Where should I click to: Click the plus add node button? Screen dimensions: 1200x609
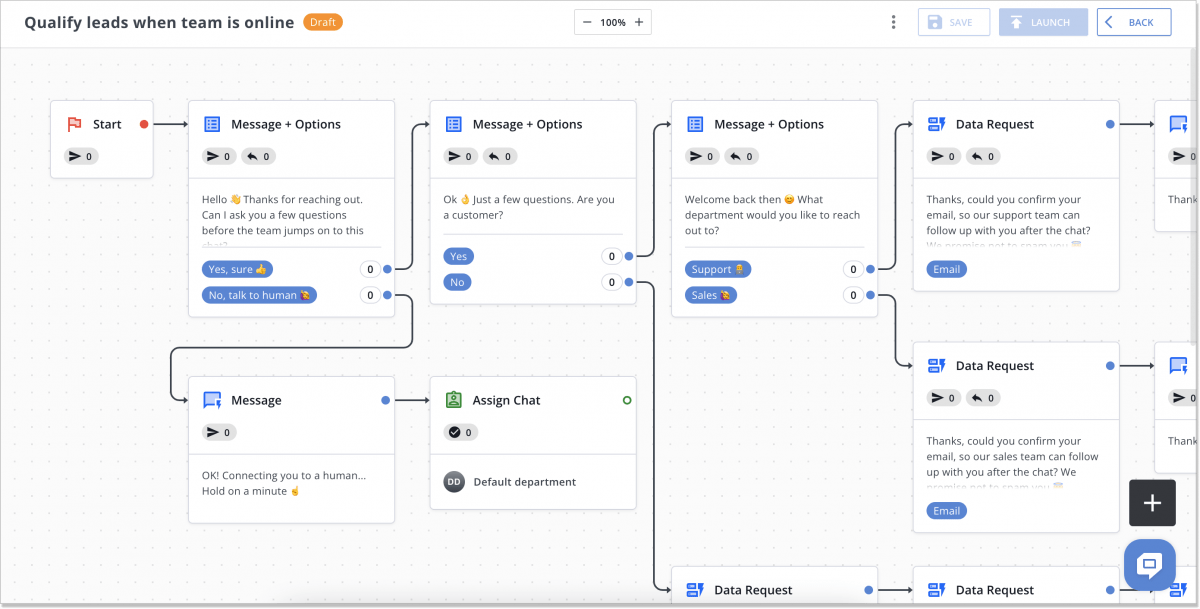1152,503
